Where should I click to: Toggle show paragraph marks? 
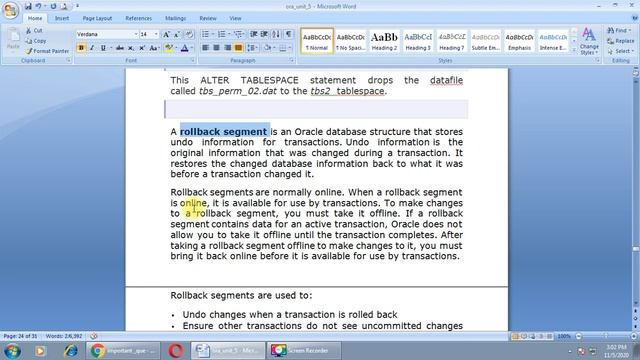(288, 34)
